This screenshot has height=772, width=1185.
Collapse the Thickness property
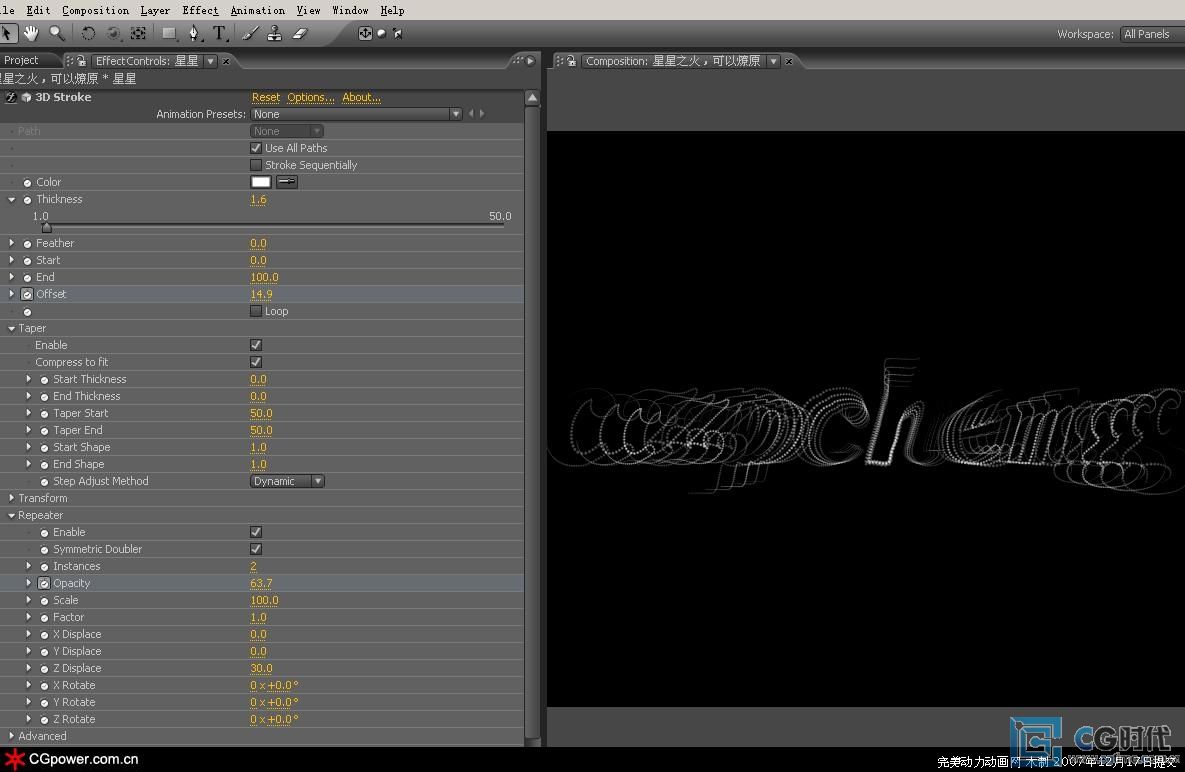[11, 199]
